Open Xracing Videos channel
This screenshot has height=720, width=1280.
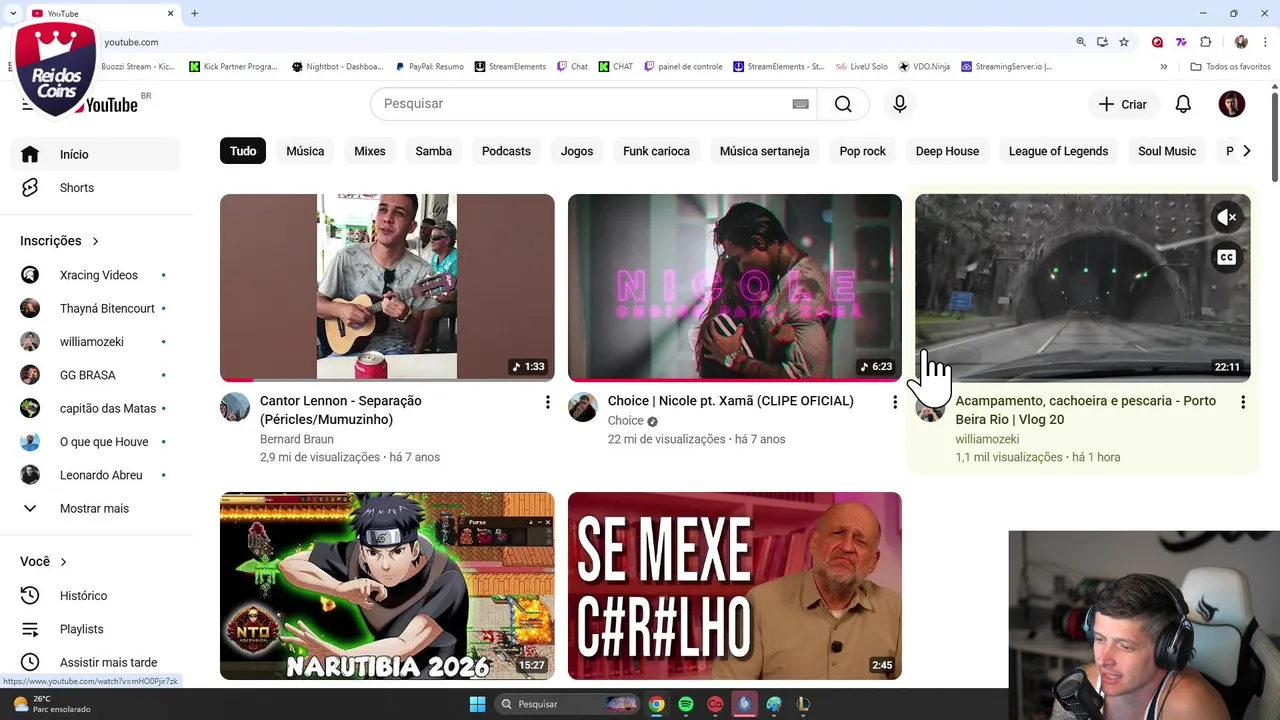coord(95,275)
